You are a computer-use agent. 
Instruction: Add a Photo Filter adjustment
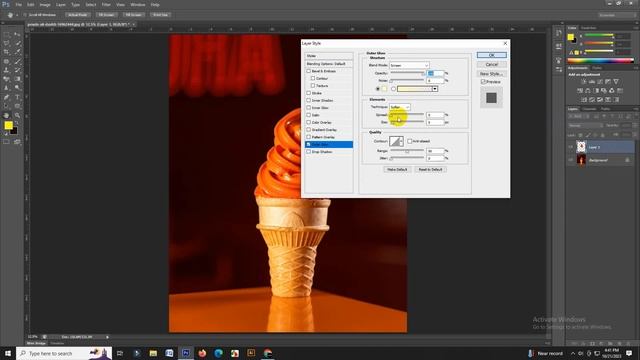click(604, 91)
